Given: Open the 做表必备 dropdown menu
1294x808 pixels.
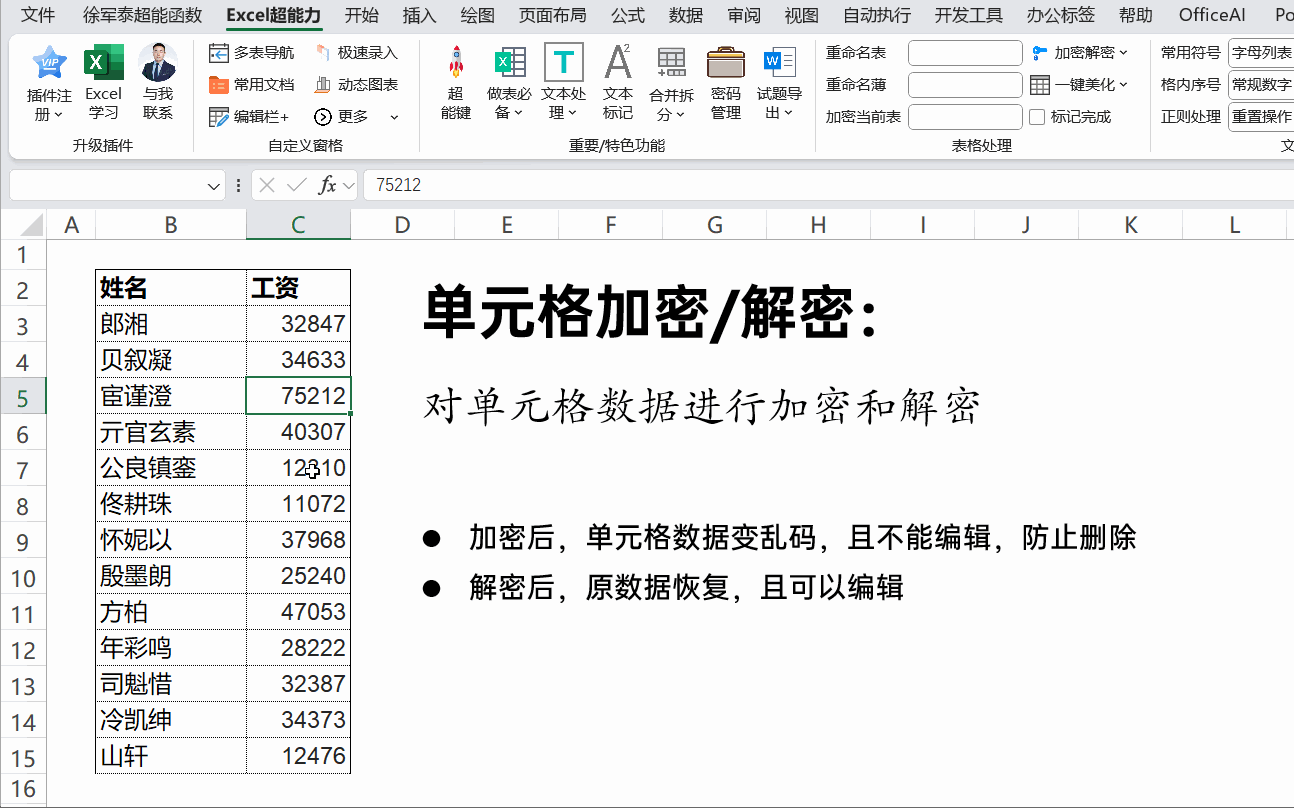Looking at the screenshot, I should coord(517,113).
